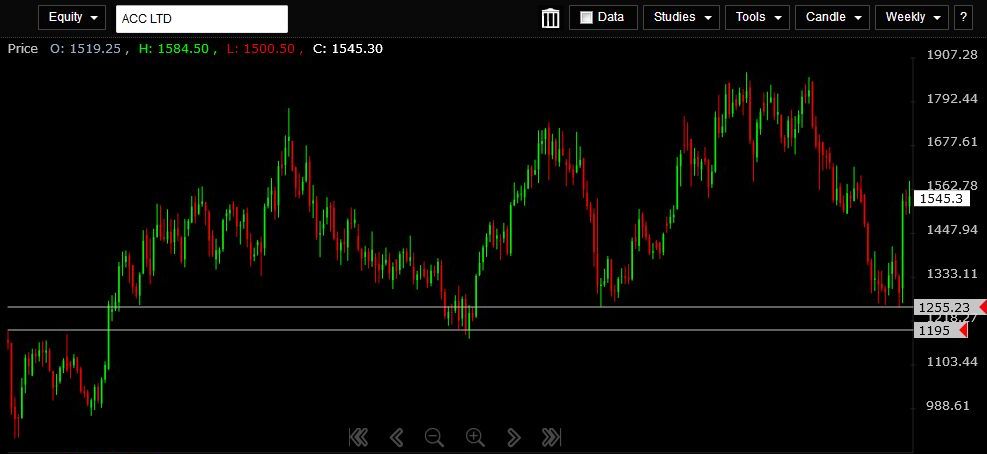Screen dimensions: 987x454
Task: Change chart type via Candle dropdown
Action: pos(833,18)
